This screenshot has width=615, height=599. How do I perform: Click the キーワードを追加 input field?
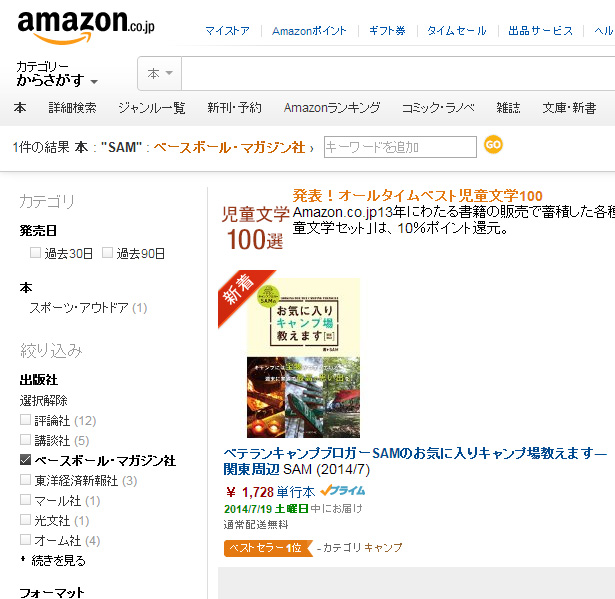[400, 147]
